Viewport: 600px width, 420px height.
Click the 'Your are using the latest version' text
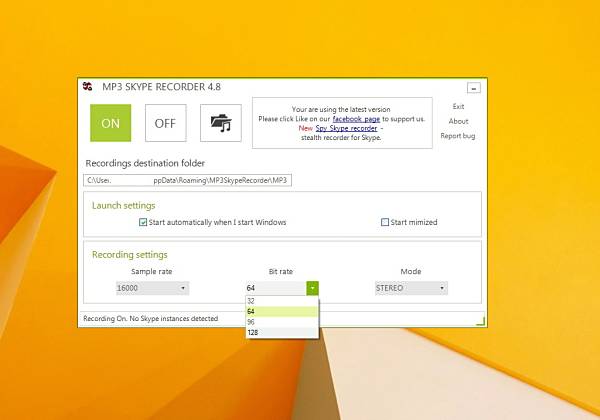click(x=341, y=109)
